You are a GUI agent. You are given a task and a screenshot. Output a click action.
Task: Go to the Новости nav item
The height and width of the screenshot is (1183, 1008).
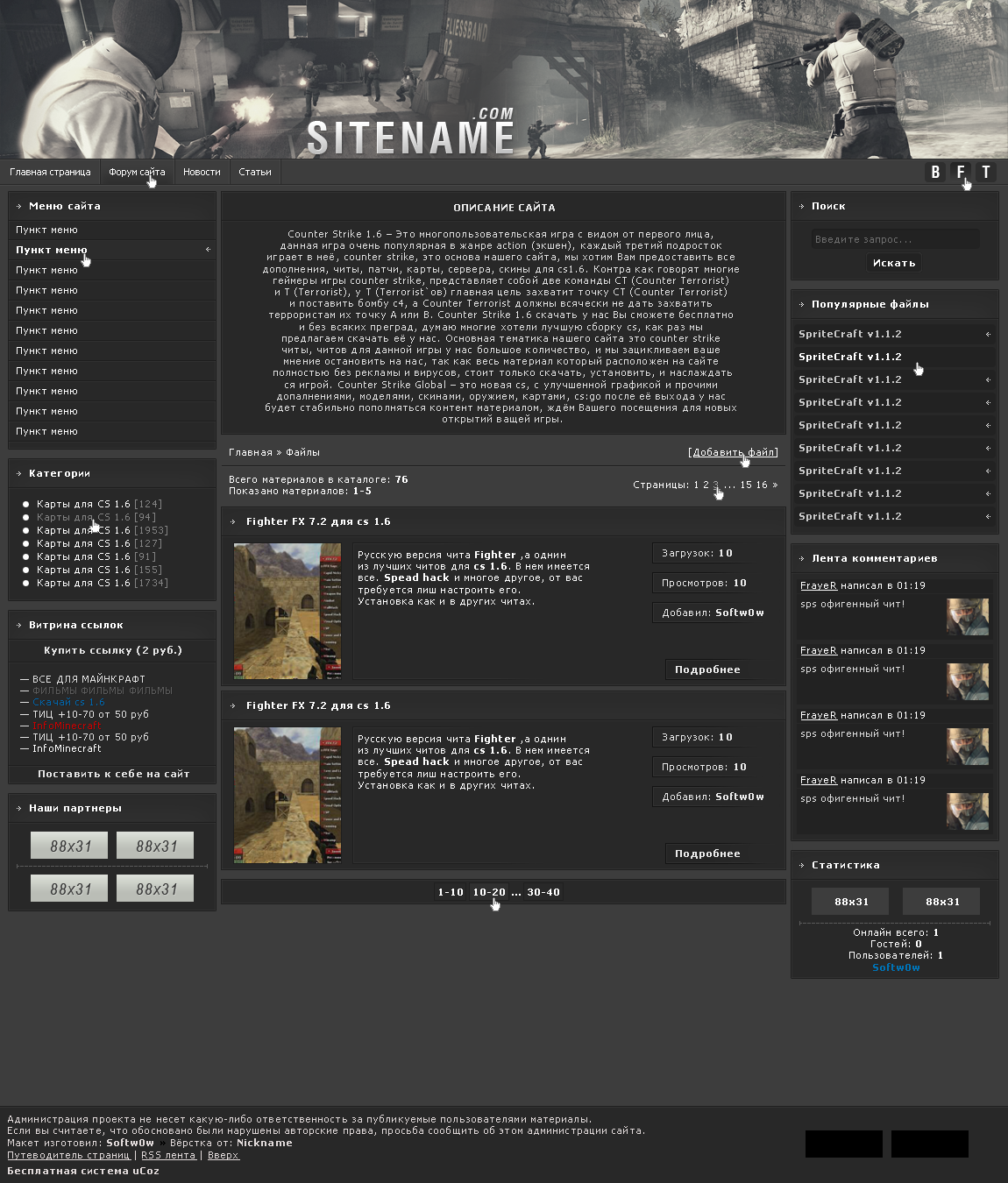pyautogui.click(x=202, y=172)
